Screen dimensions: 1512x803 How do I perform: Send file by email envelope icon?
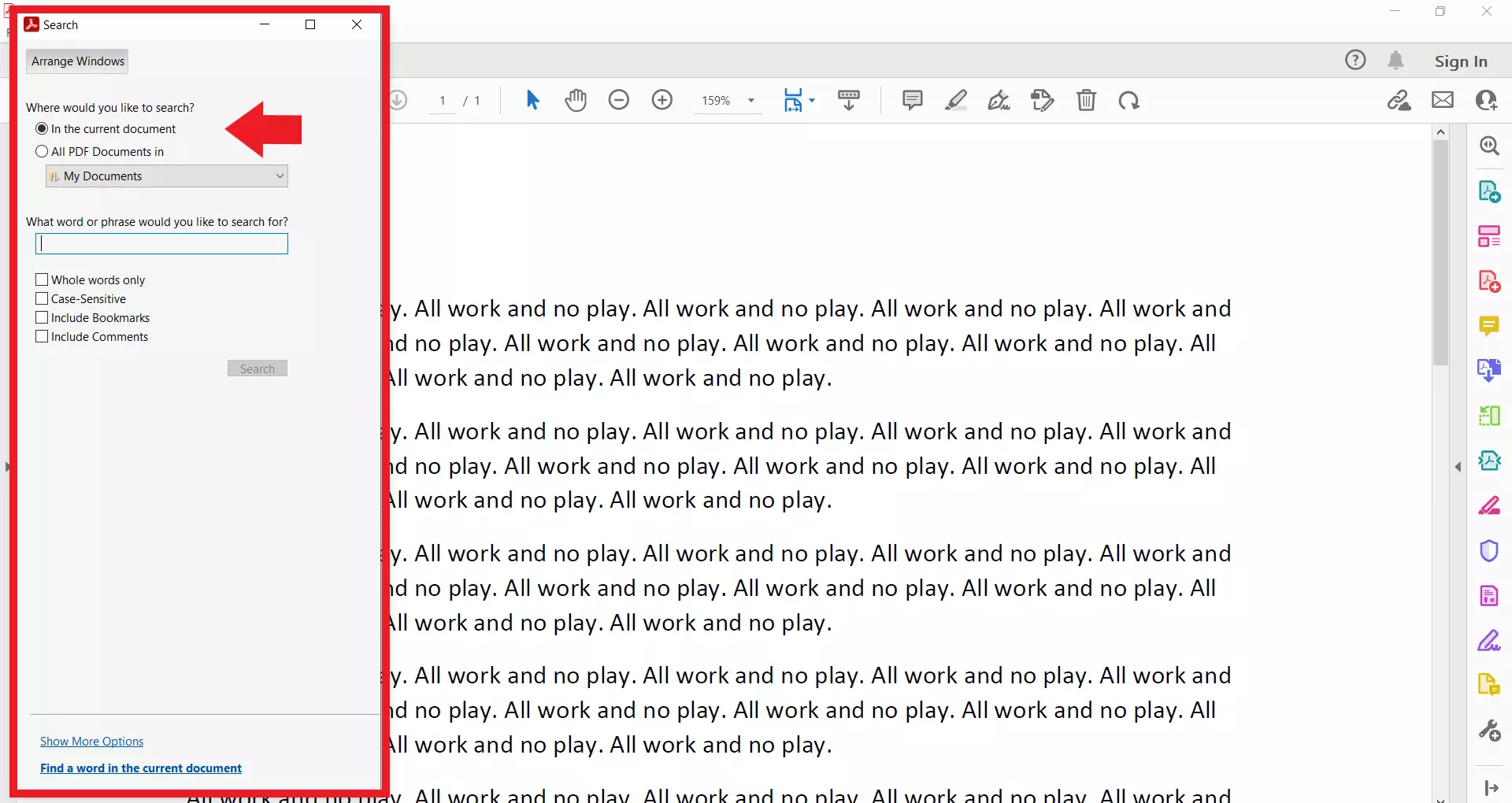[1443, 100]
